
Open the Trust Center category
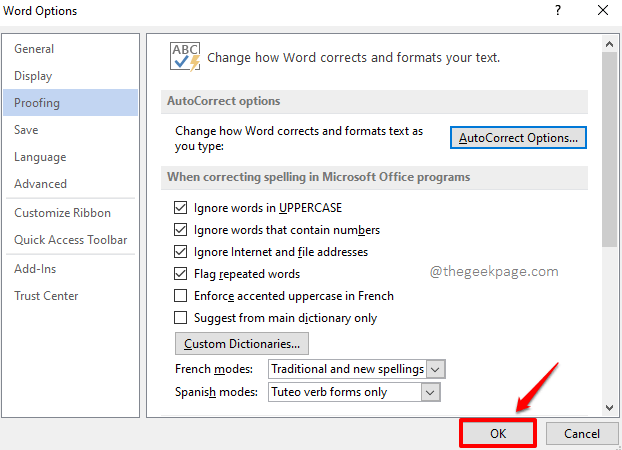pyautogui.click(x=46, y=296)
